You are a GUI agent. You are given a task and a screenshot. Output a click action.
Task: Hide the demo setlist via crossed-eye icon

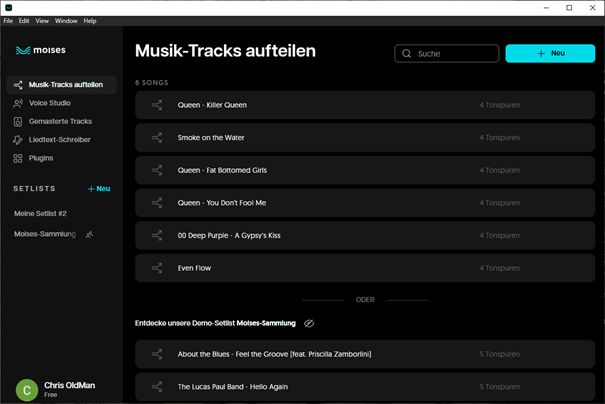(x=309, y=323)
